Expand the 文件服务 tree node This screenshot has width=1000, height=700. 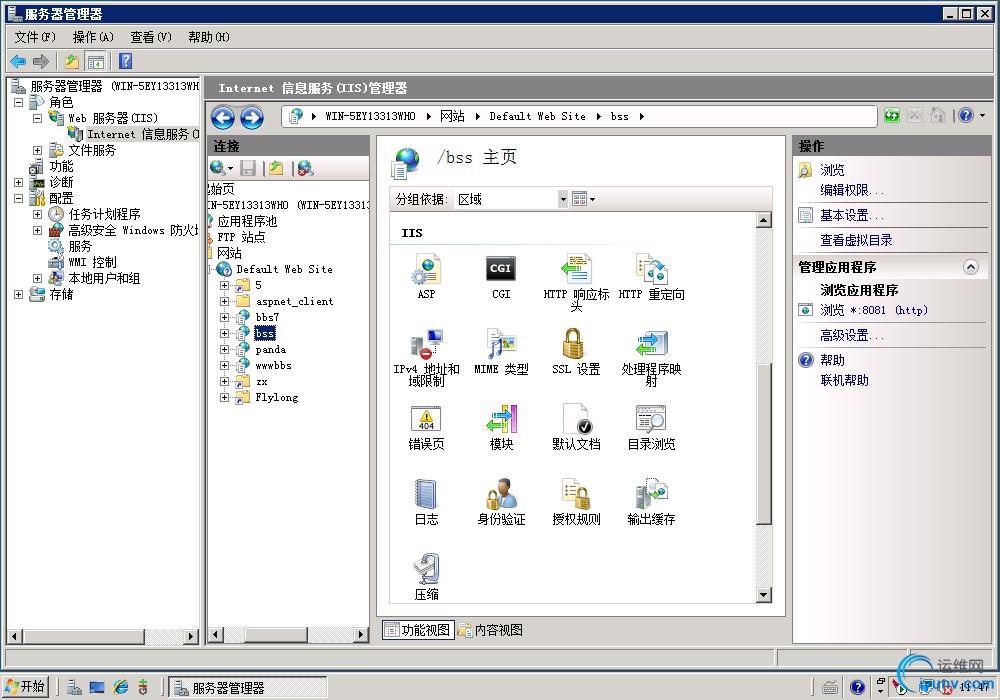(x=38, y=150)
